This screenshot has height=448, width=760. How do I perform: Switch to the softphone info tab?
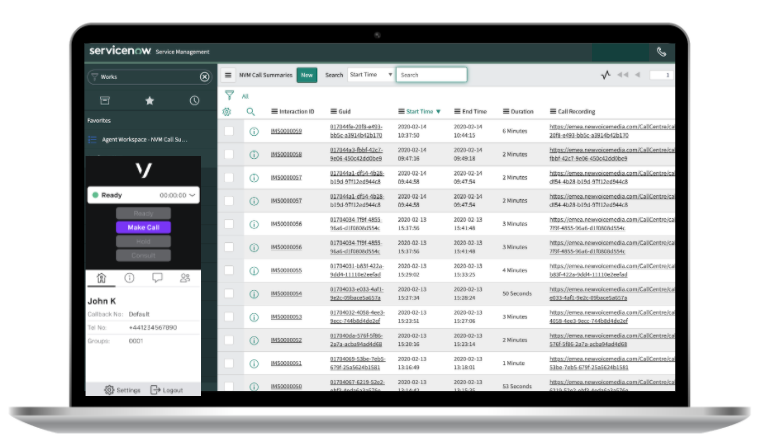129,278
